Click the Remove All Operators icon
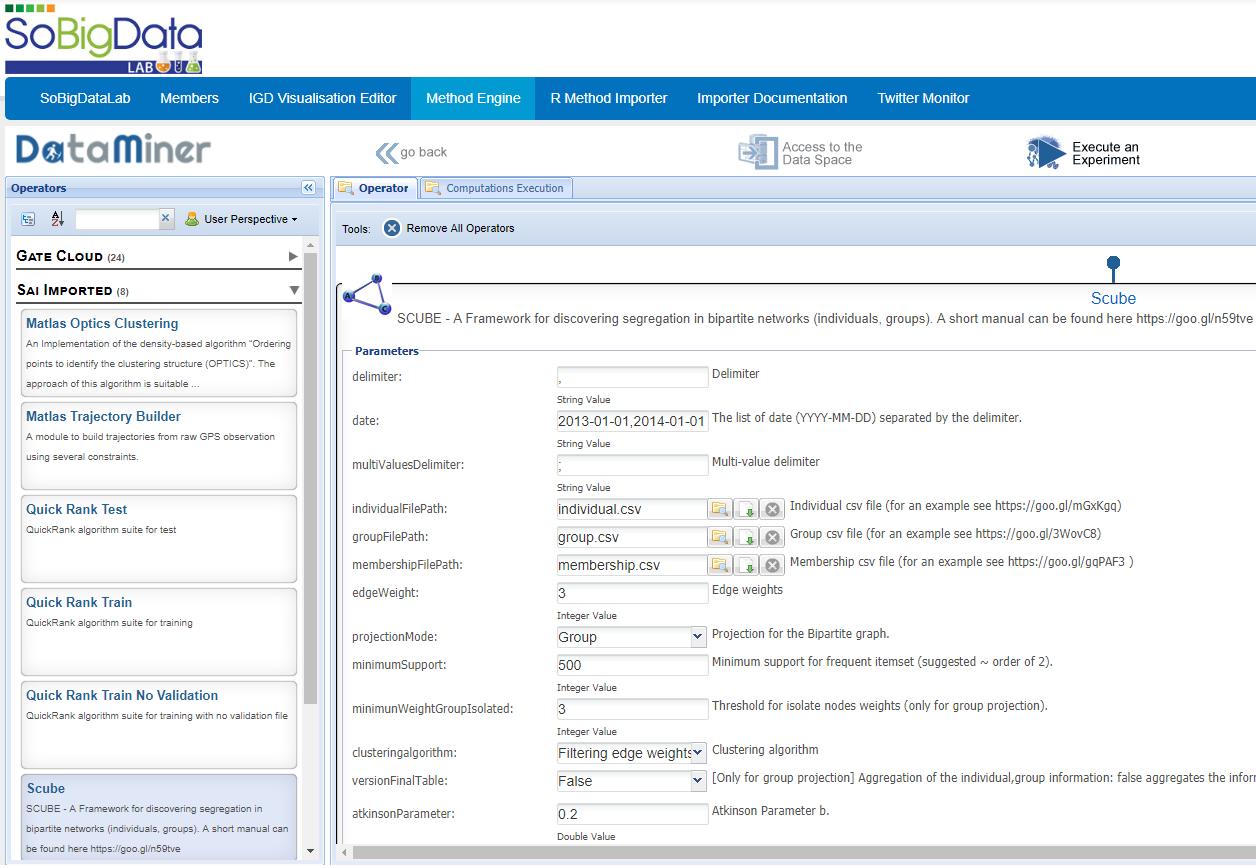Viewport: 1256px width, 868px height. click(x=392, y=228)
